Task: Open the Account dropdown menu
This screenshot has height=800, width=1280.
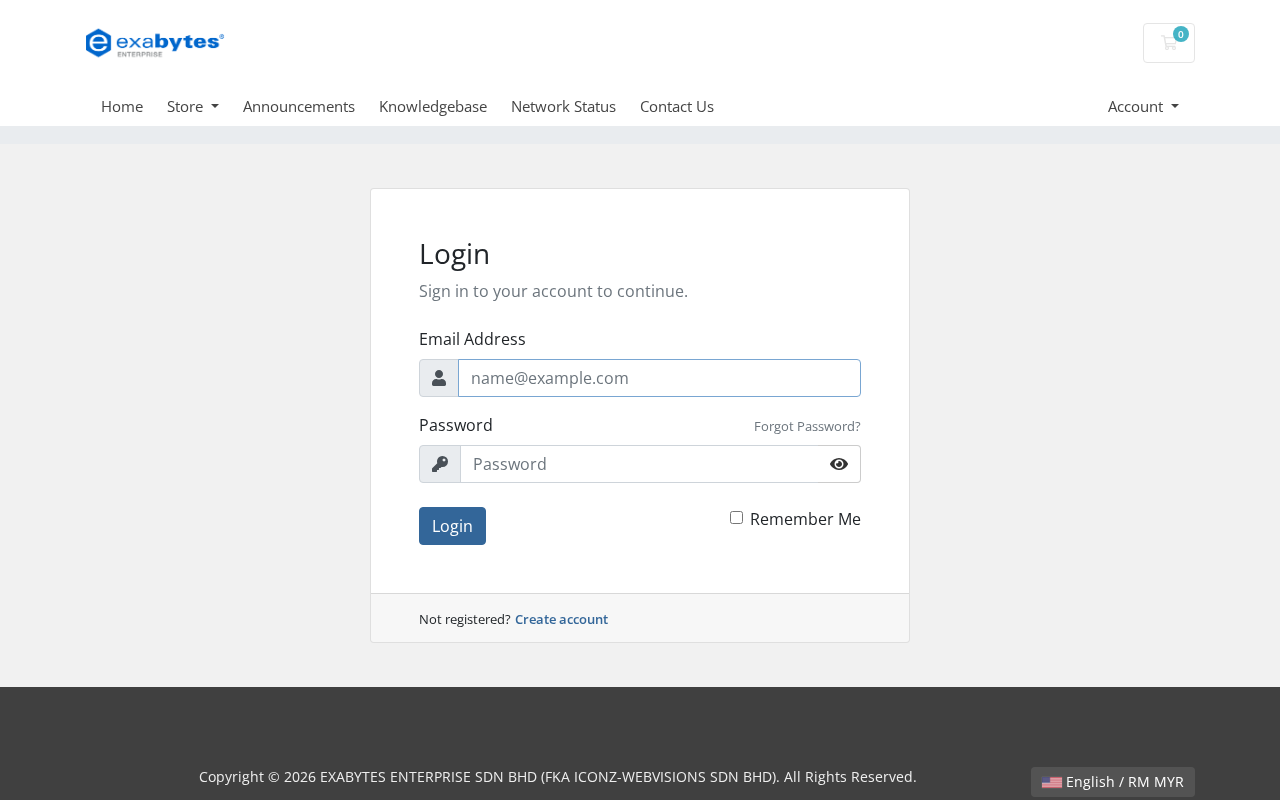Action: pos(1143,106)
